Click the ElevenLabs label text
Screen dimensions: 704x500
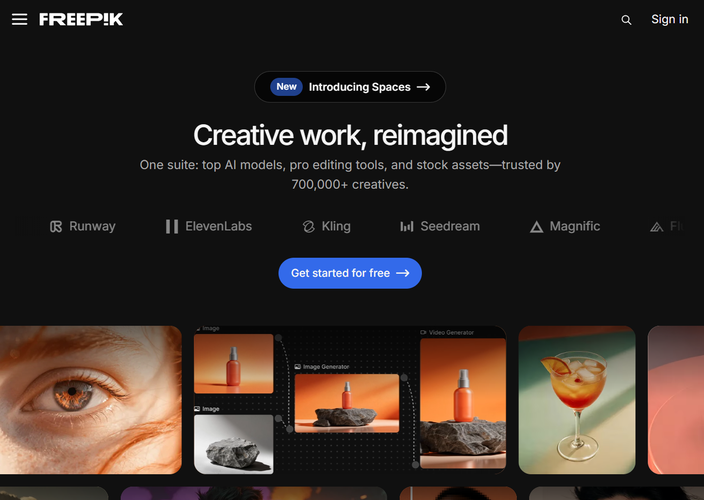[219, 226]
